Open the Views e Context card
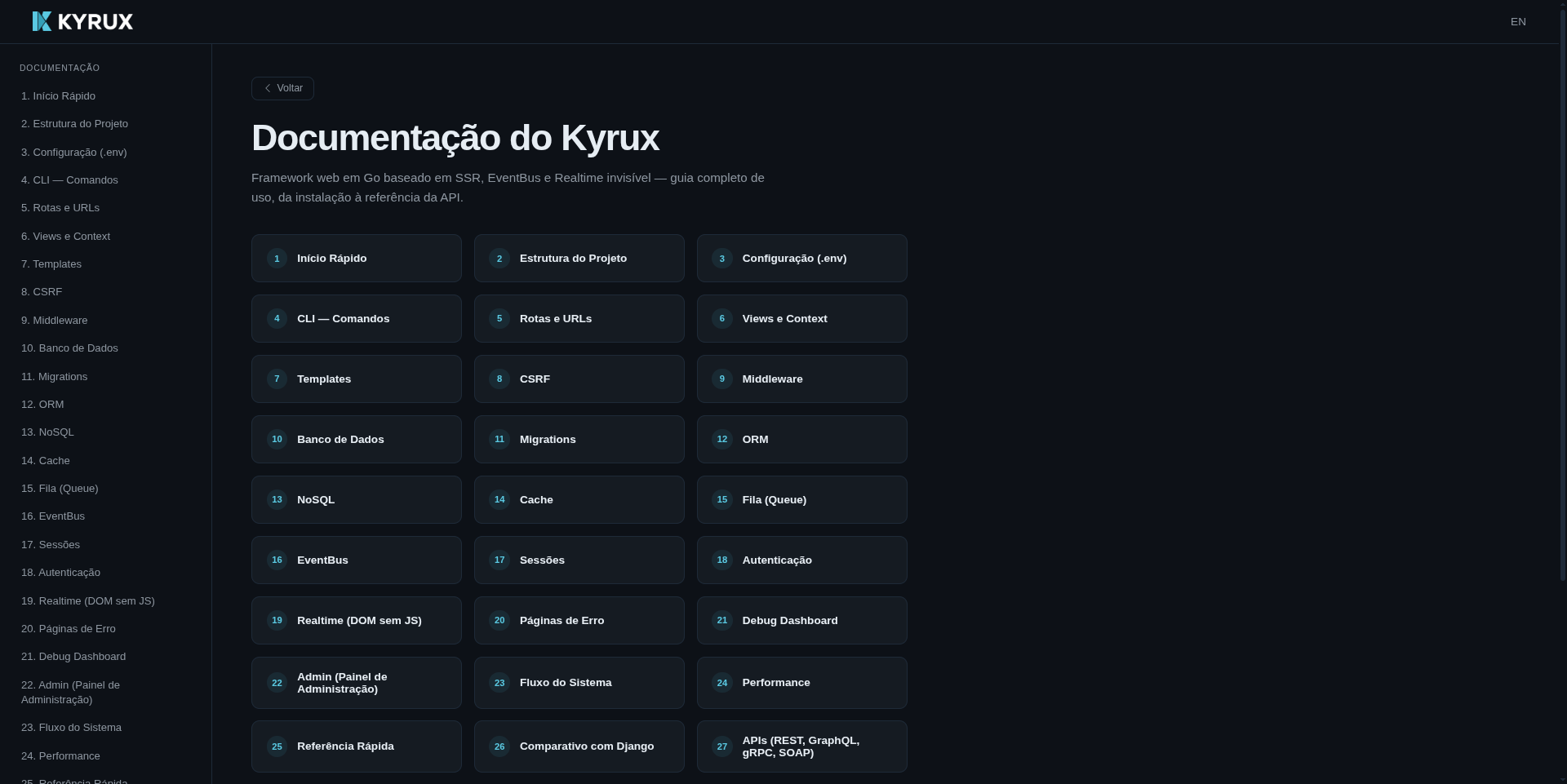Screen dimensions: 1567x784 [802, 319]
